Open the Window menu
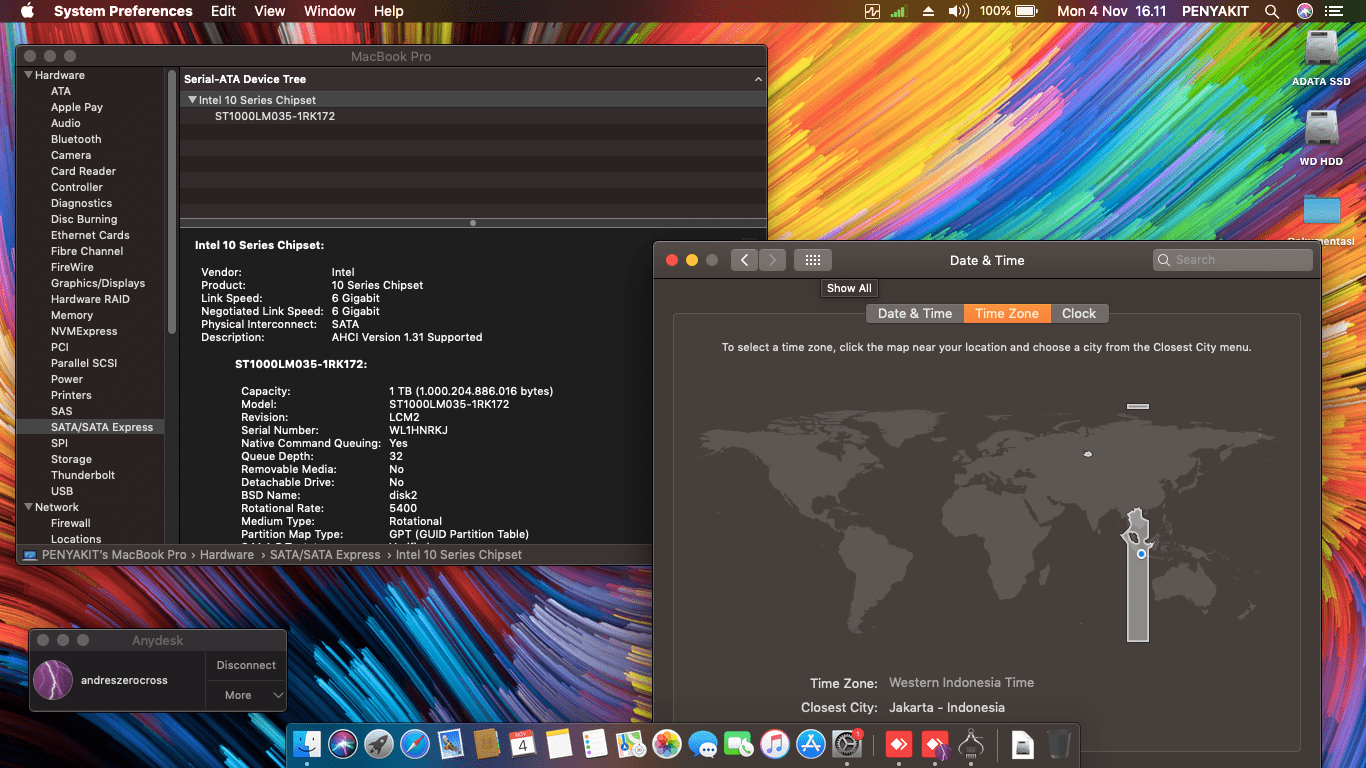The width and height of the screenshot is (1366, 768). 329,11
